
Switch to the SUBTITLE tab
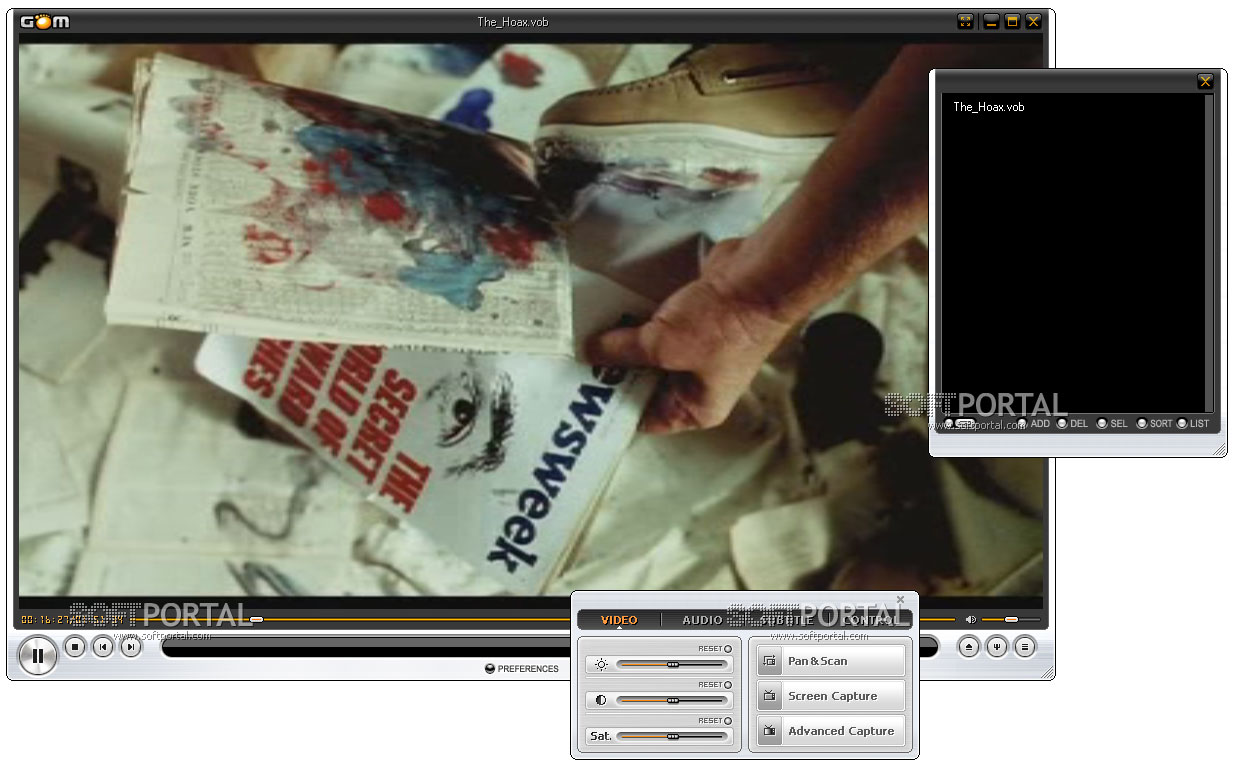point(786,620)
